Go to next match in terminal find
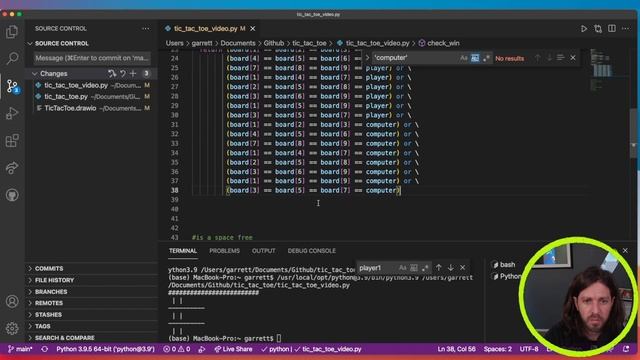640x360 pixels. click(x=451, y=268)
